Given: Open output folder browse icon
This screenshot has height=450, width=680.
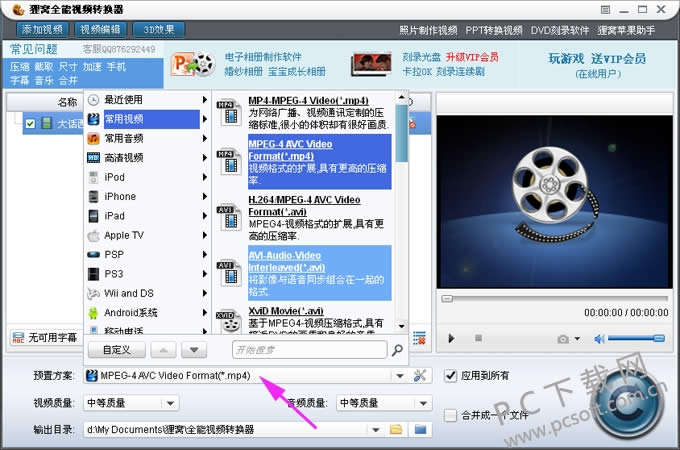Looking at the screenshot, I should point(396,429).
